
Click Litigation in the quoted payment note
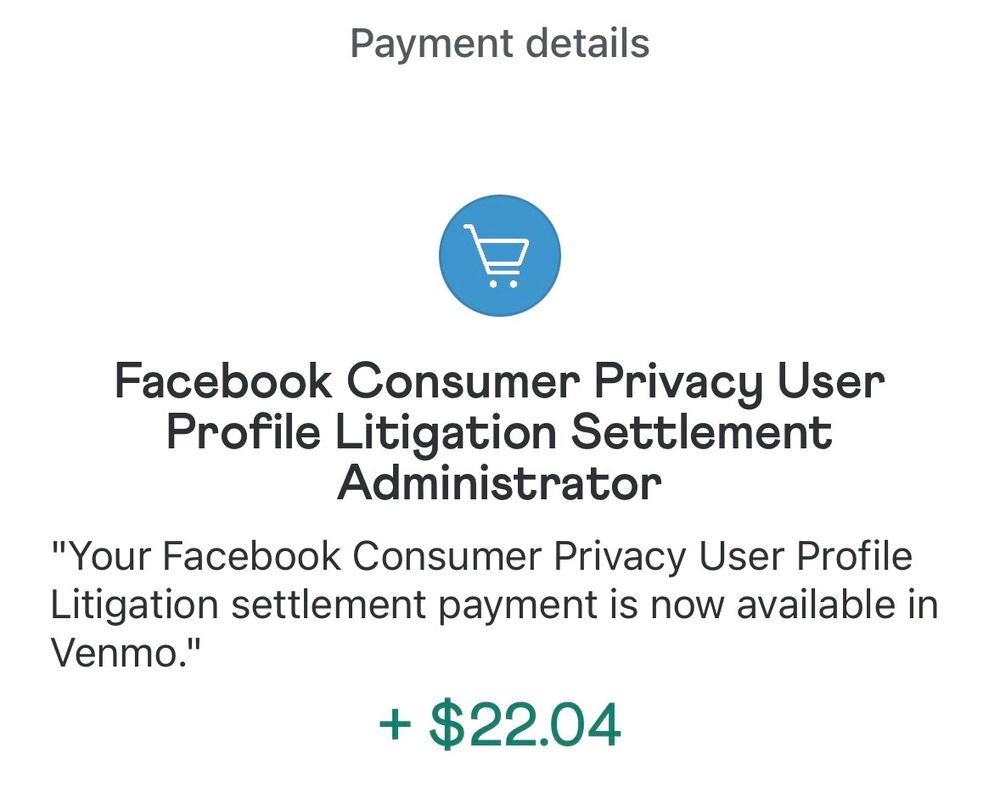pos(134,606)
